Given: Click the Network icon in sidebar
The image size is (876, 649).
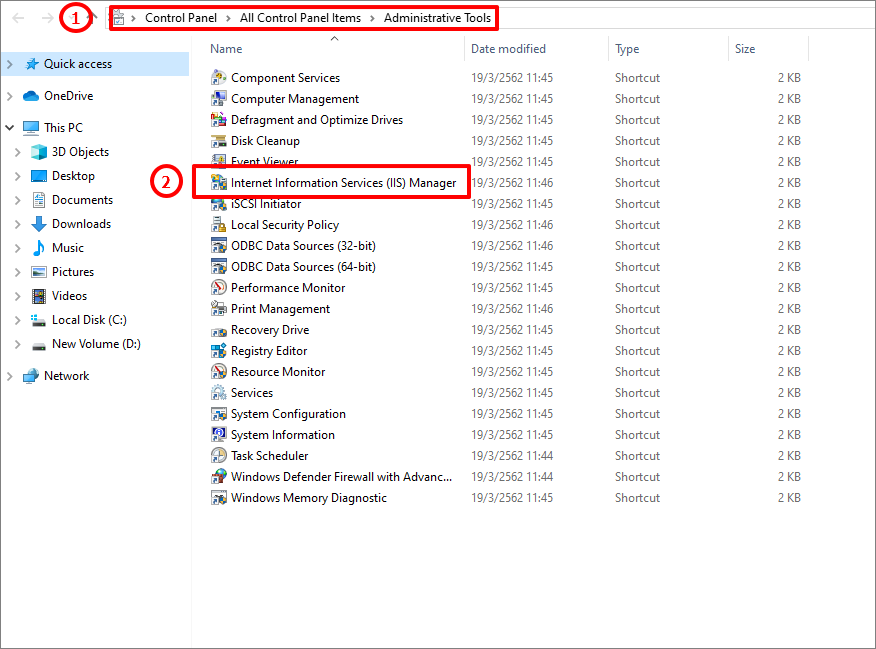Looking at the screenshot, I should pos(31,376).
